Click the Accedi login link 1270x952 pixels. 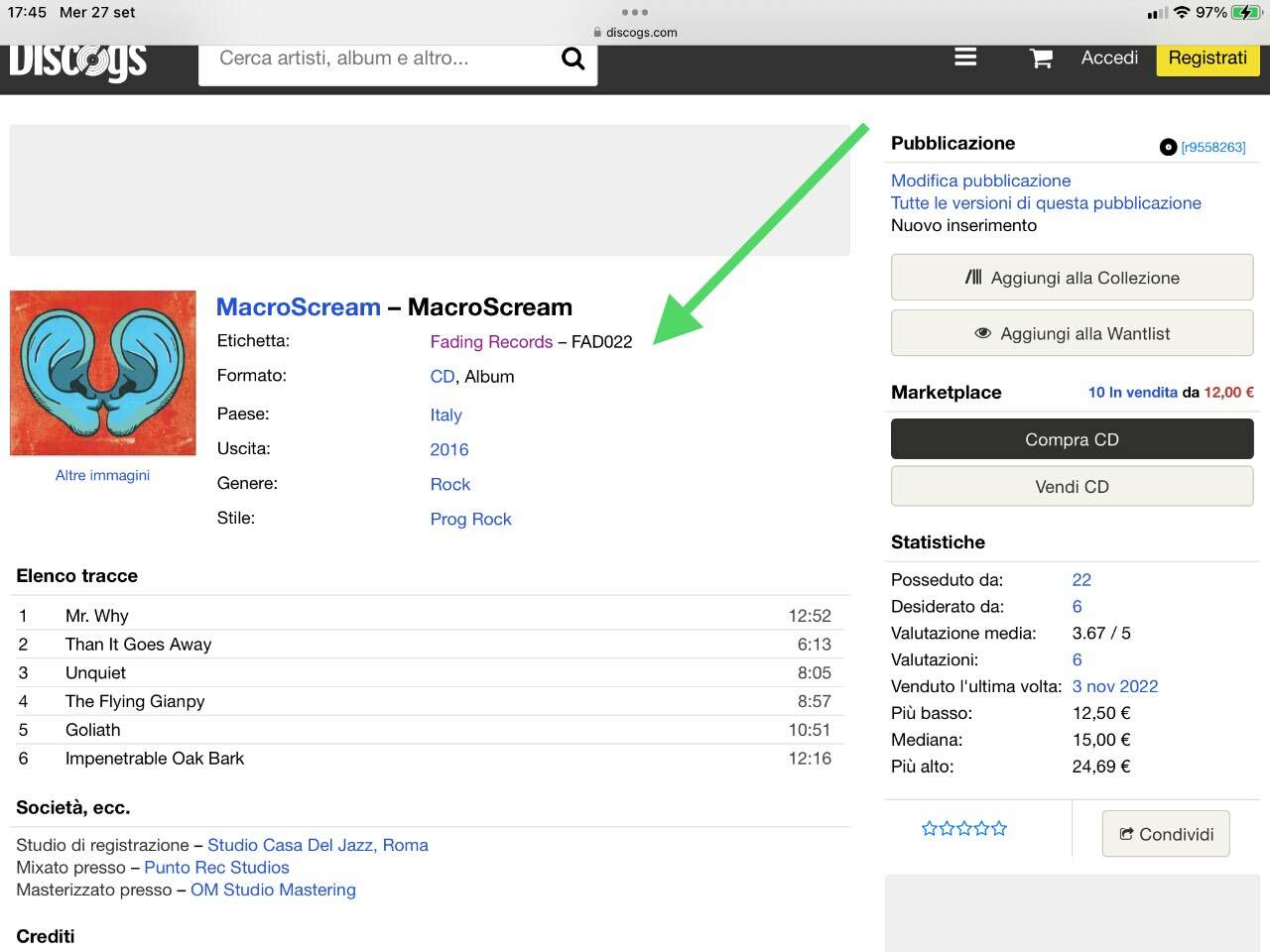coord(1109,58)
